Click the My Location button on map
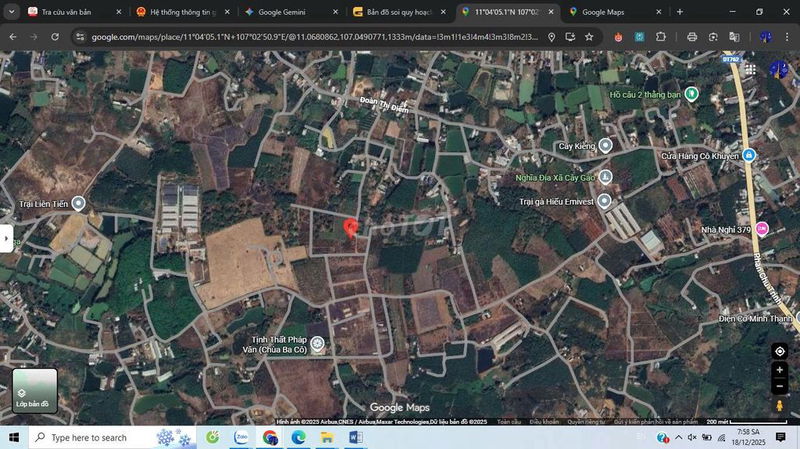This screenshot has width=800, height=449. (779, 351)
